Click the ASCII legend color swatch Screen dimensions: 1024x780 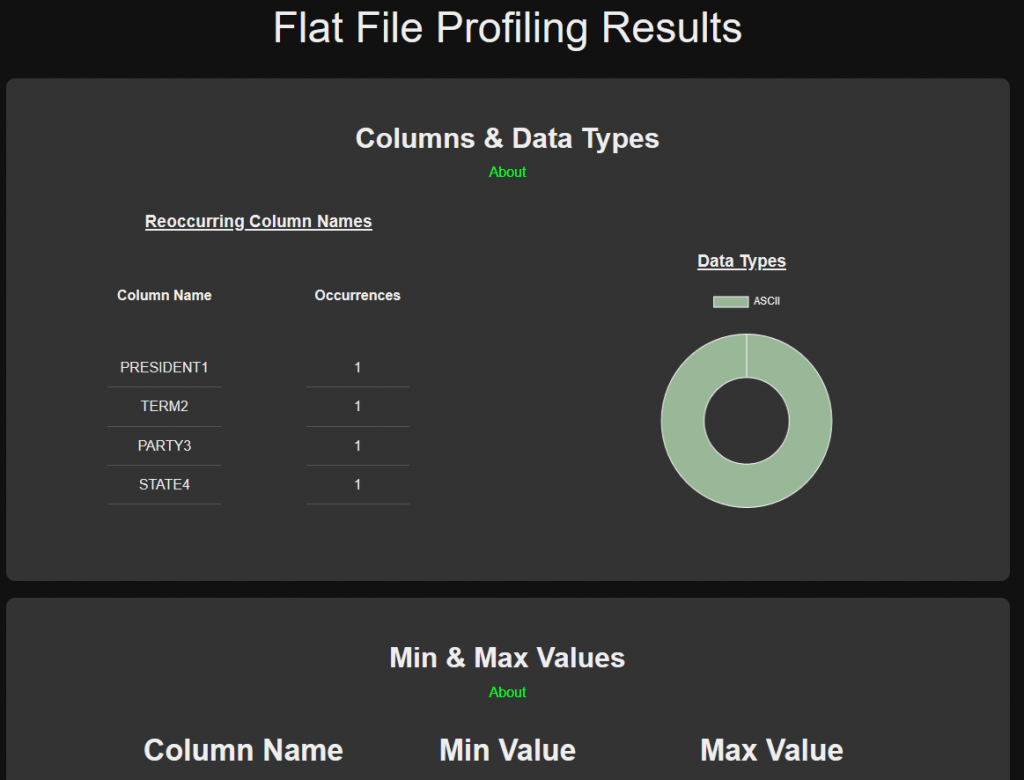coord(730,302)
